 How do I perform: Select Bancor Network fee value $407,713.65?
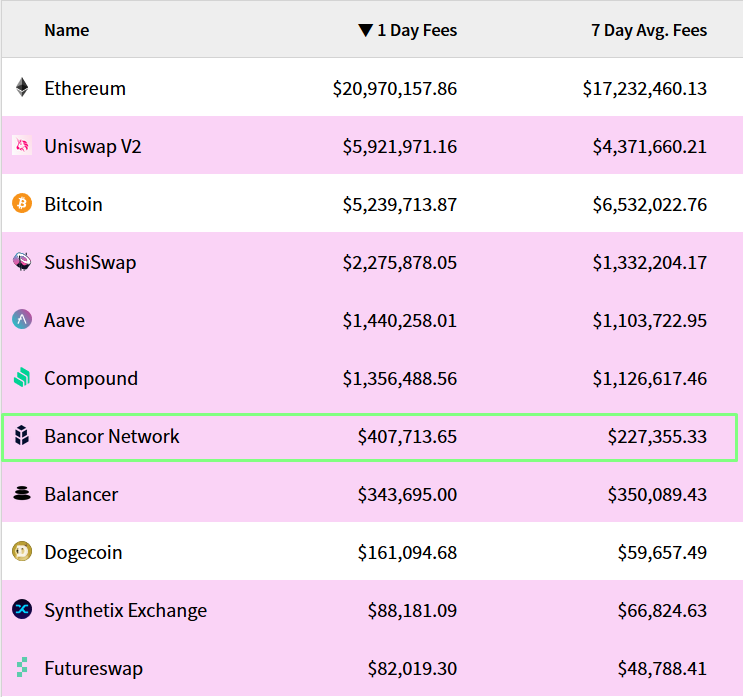point(407,436)
